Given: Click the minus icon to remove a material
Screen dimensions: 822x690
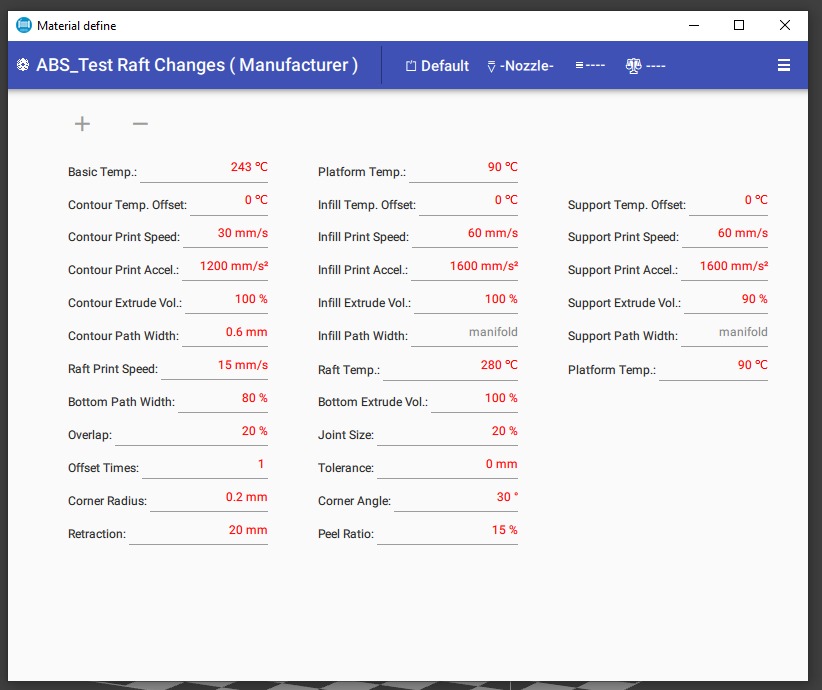Looking at the screenshot, I should [x=140, y=124].
